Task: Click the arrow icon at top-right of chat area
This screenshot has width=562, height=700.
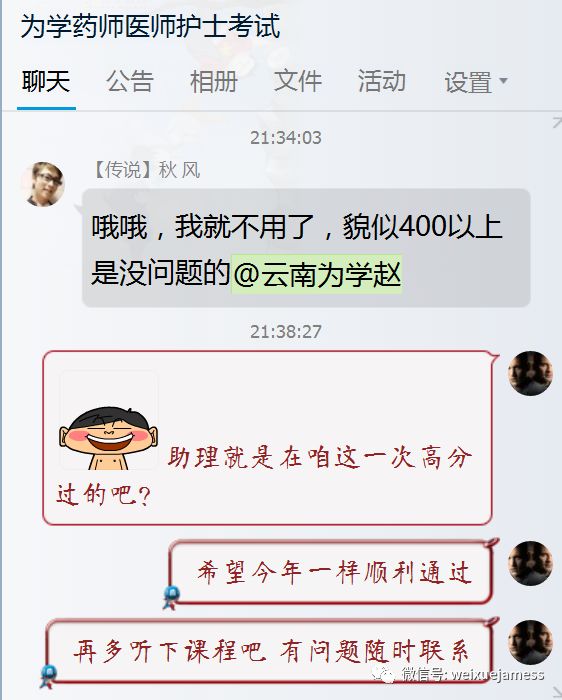Action: coord(557,122)
